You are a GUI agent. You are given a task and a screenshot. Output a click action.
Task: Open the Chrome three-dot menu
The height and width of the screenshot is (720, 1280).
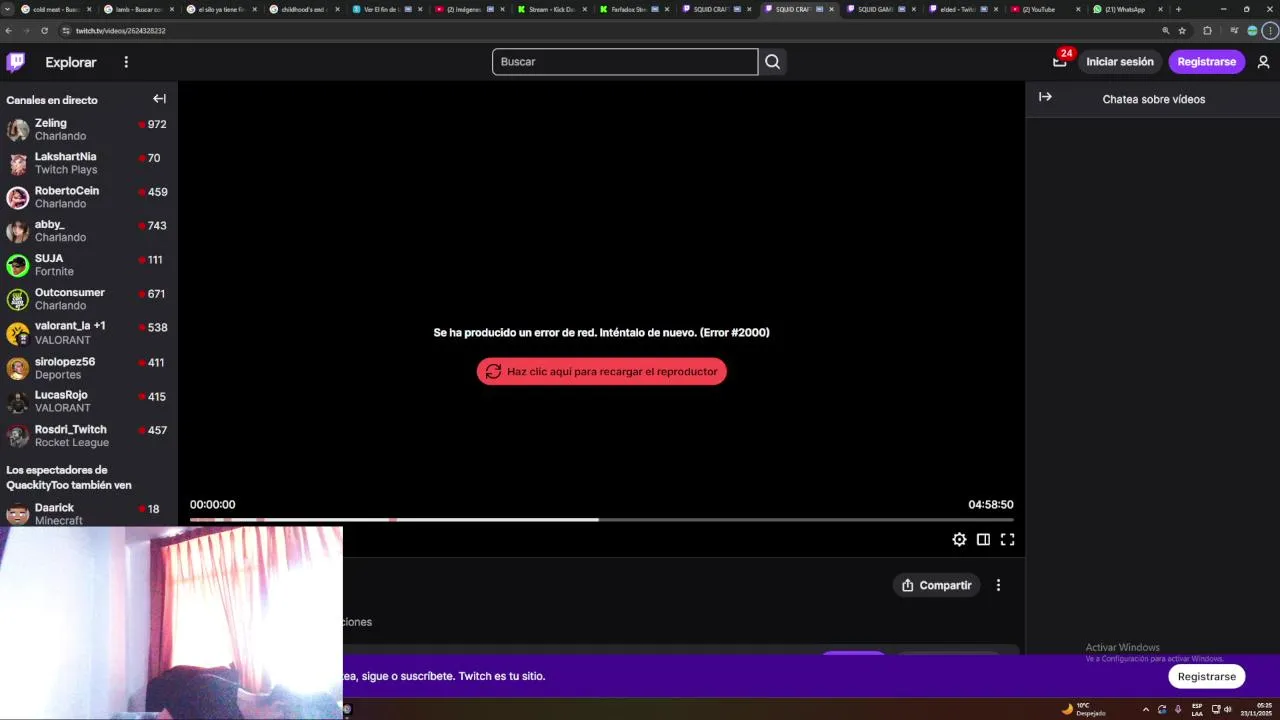1269,31
